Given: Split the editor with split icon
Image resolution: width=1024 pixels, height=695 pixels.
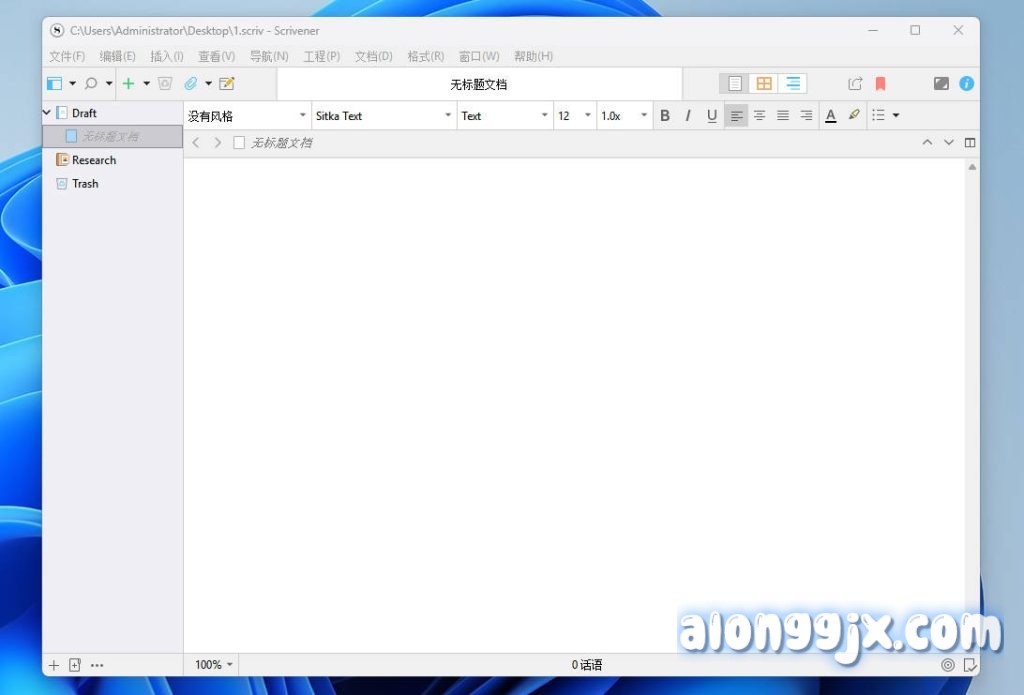Looking at the screenshot, I should point(970,143).
